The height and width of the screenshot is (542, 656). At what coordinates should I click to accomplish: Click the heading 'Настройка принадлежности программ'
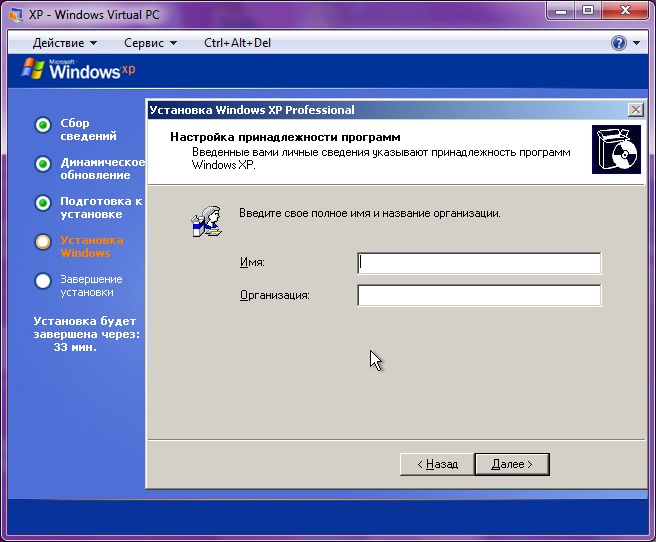(285, 137)
